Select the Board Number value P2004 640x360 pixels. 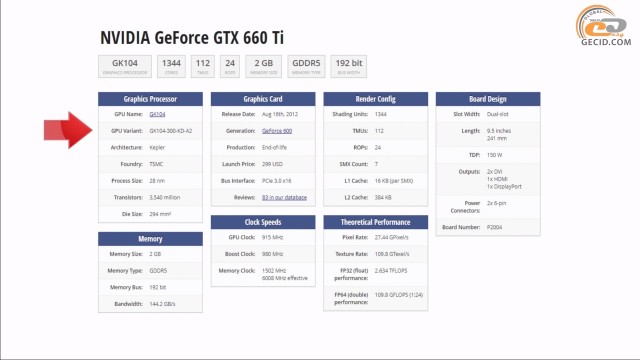pos(494,227)
